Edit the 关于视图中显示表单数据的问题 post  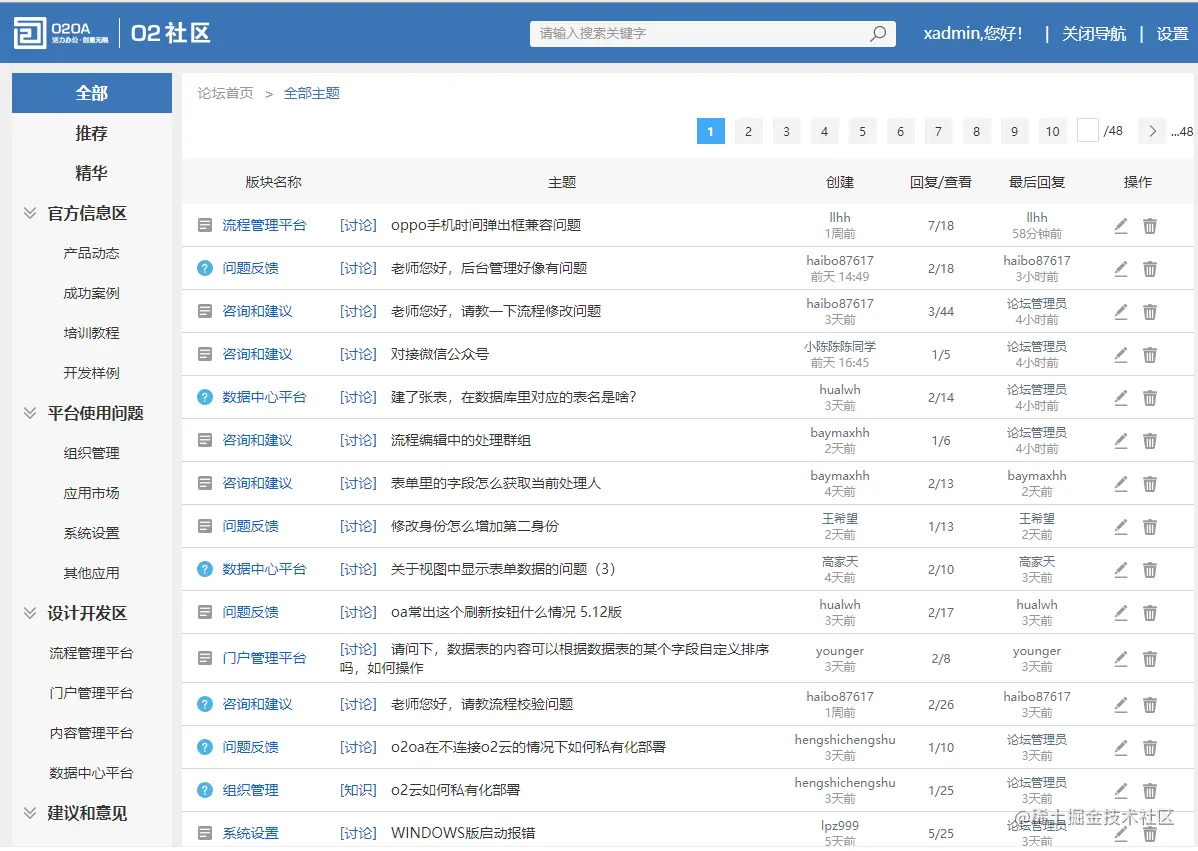pyautogui.click(x=1121, y=569)
